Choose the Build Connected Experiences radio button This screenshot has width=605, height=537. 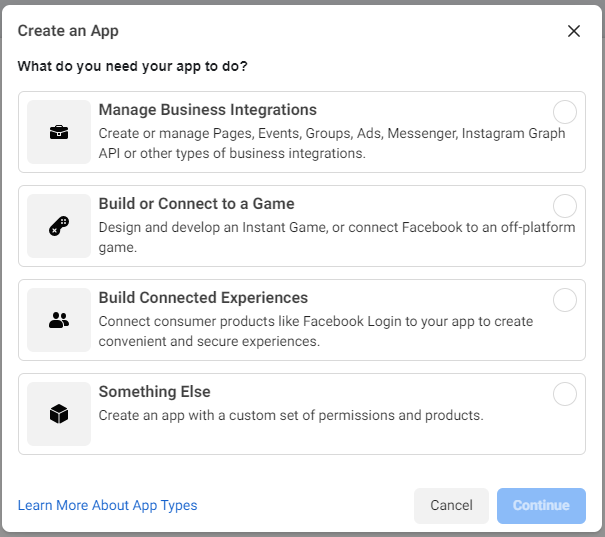coord(565,300)
